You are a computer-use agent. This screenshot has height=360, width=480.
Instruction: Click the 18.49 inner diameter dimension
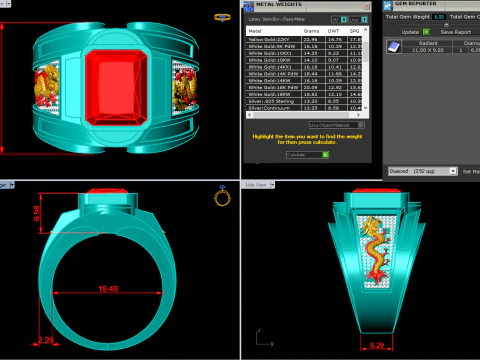tap(108, 289)
